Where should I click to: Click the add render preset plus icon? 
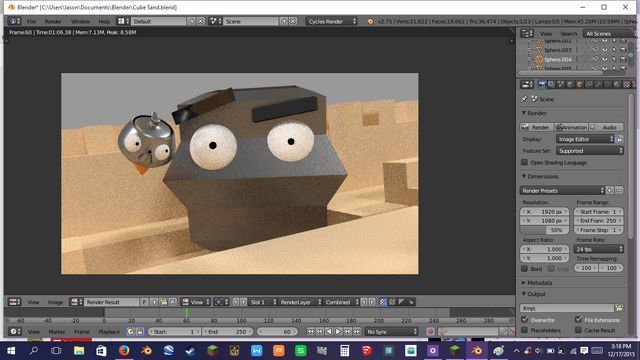[x=609, y=191]
